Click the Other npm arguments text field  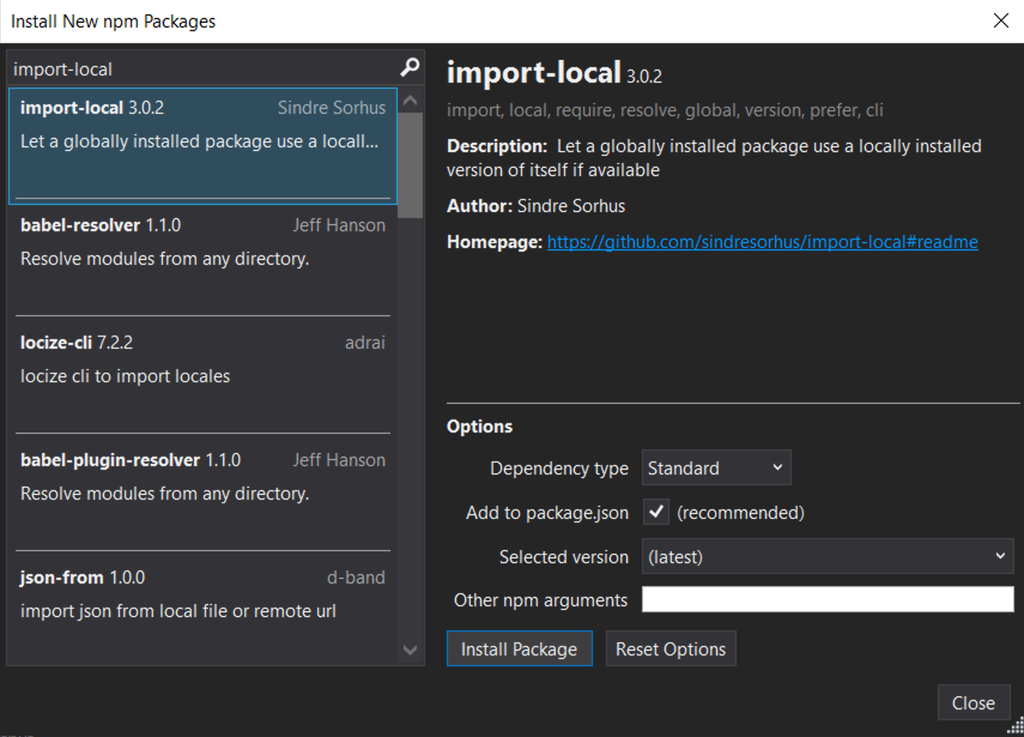tap(827, 599)
